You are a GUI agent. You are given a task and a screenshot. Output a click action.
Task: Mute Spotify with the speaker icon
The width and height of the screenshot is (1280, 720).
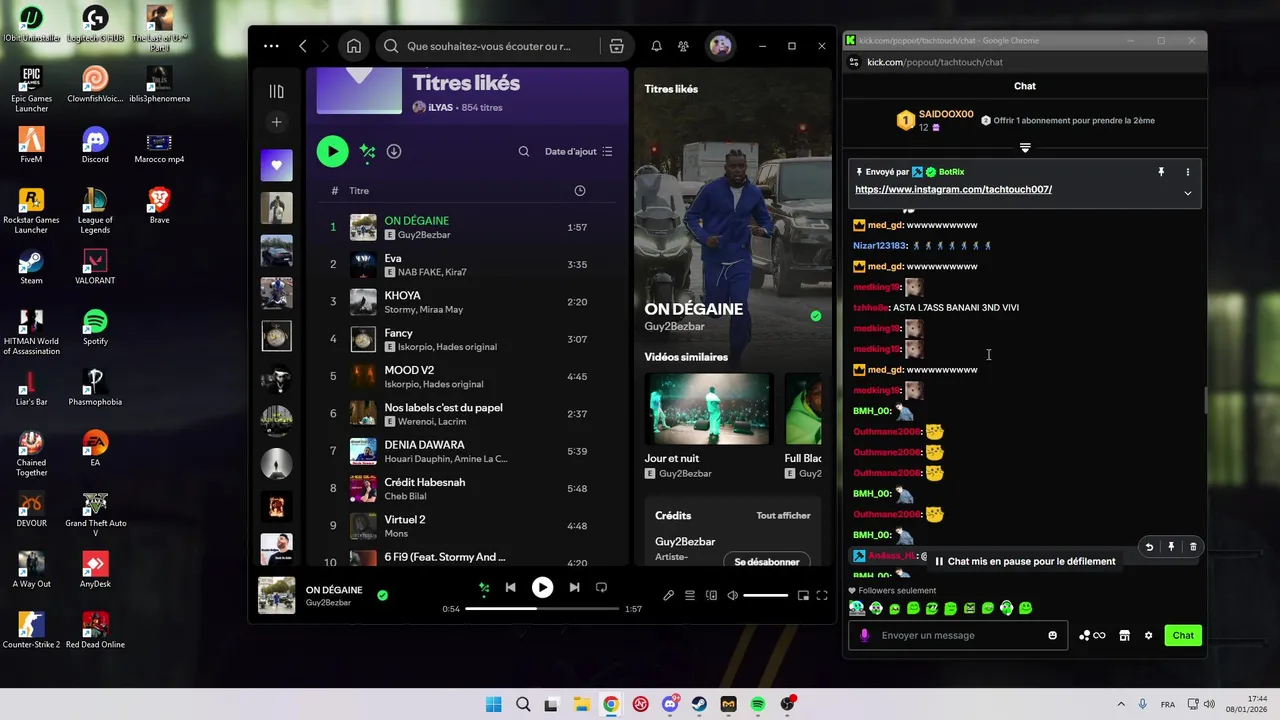pos(733,596)
